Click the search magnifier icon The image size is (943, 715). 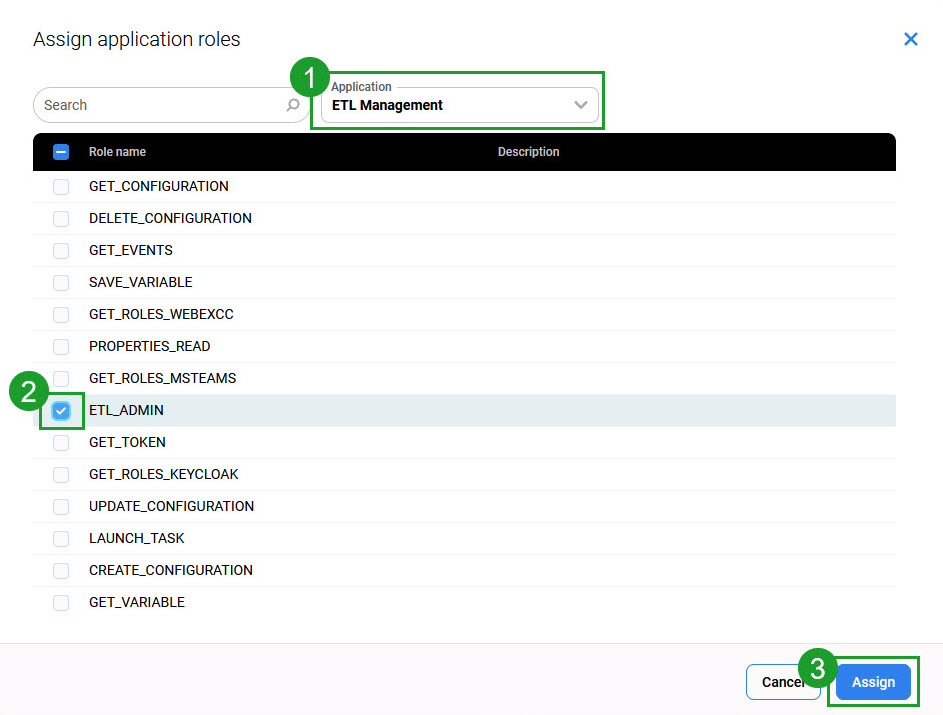tap(293, 105)
